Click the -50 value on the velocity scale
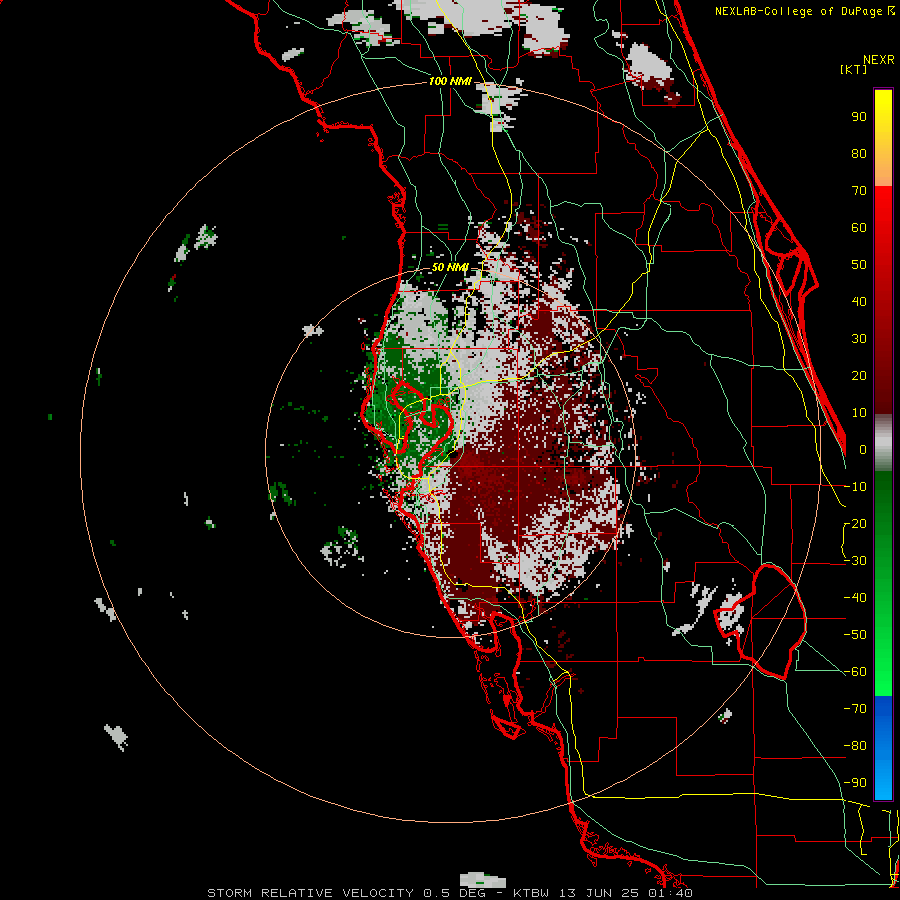 coord(855,635)
